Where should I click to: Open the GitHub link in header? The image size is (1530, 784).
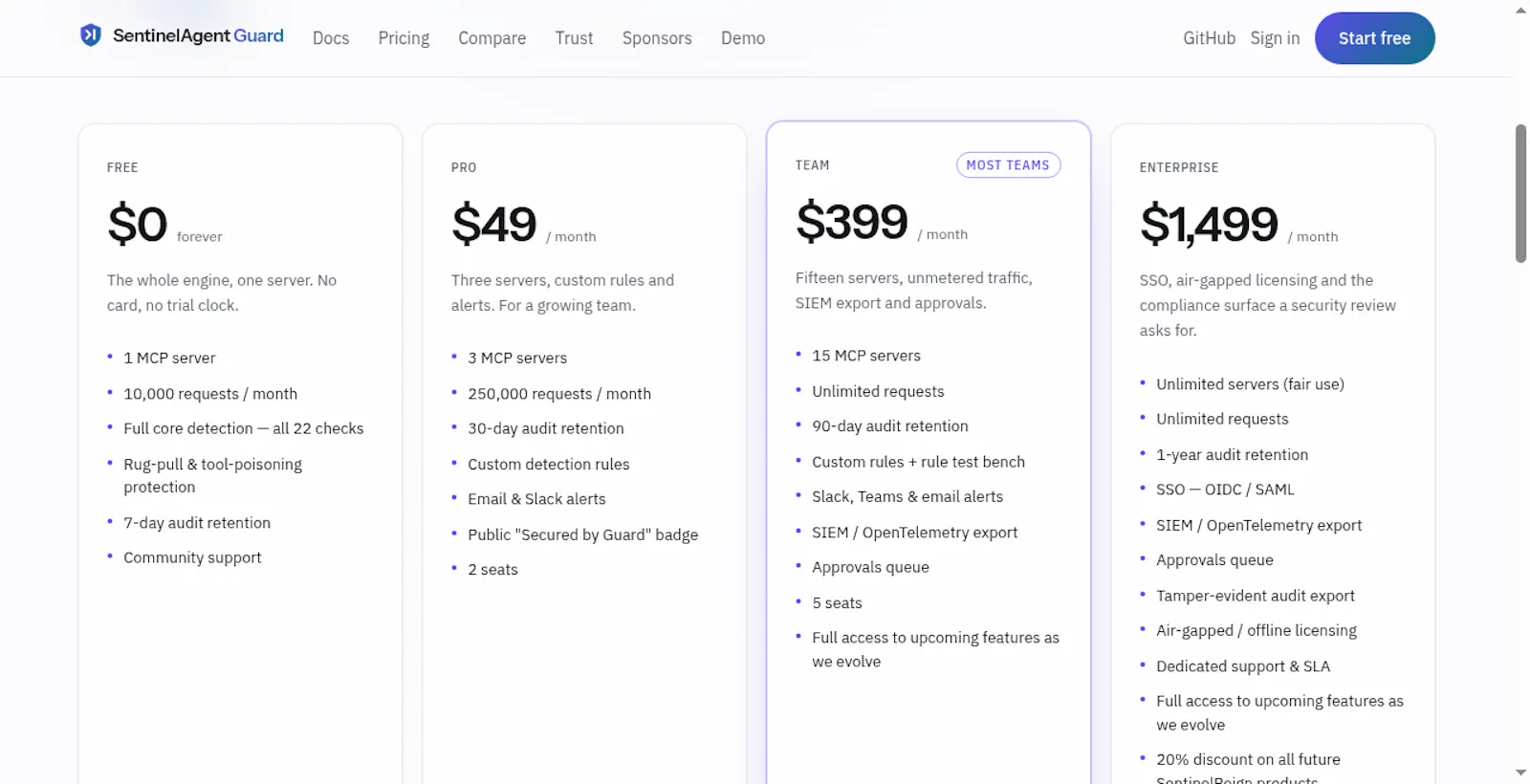pyautogui.click(x=1209, y=38)
